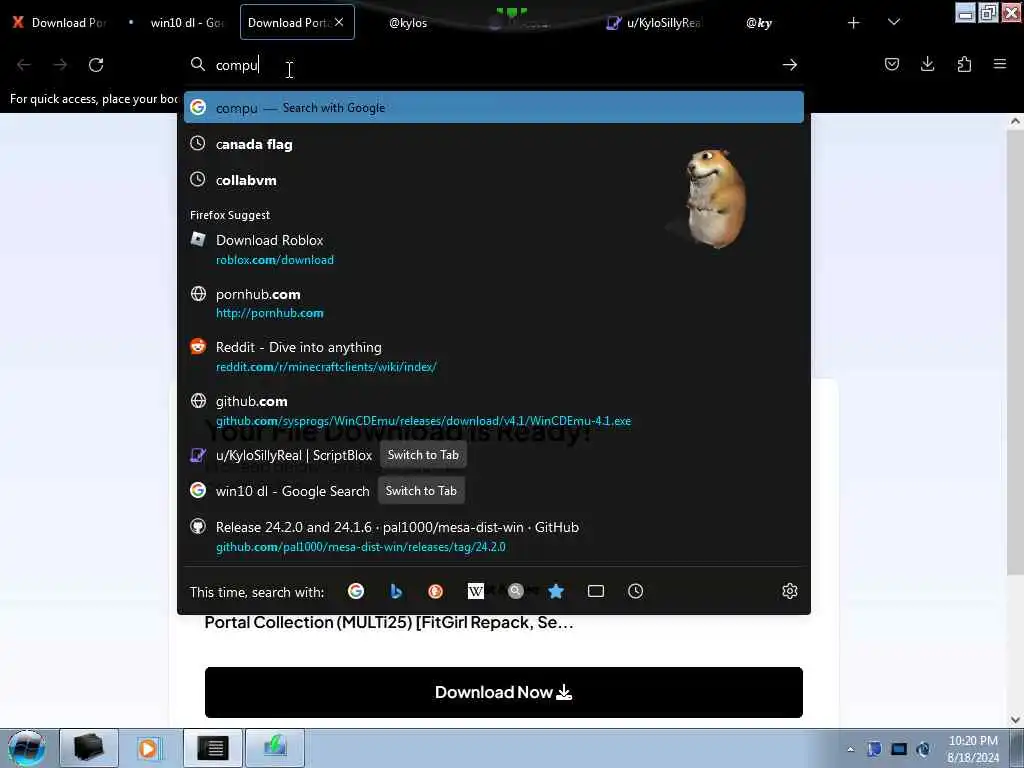Open Reddit Dive into anything suggestion
Image resolution: width=1024 pixels, height=768 pixels.
(494, 357)
